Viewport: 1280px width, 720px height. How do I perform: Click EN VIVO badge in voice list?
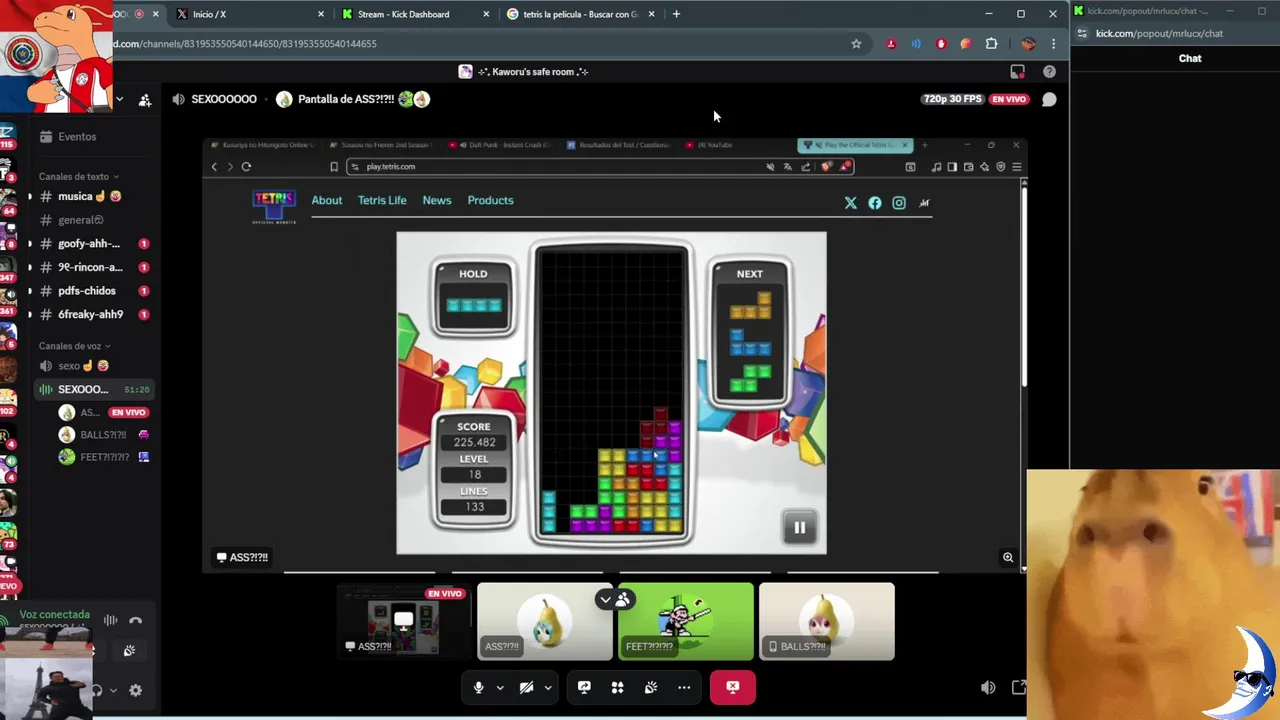coord(128,412)
